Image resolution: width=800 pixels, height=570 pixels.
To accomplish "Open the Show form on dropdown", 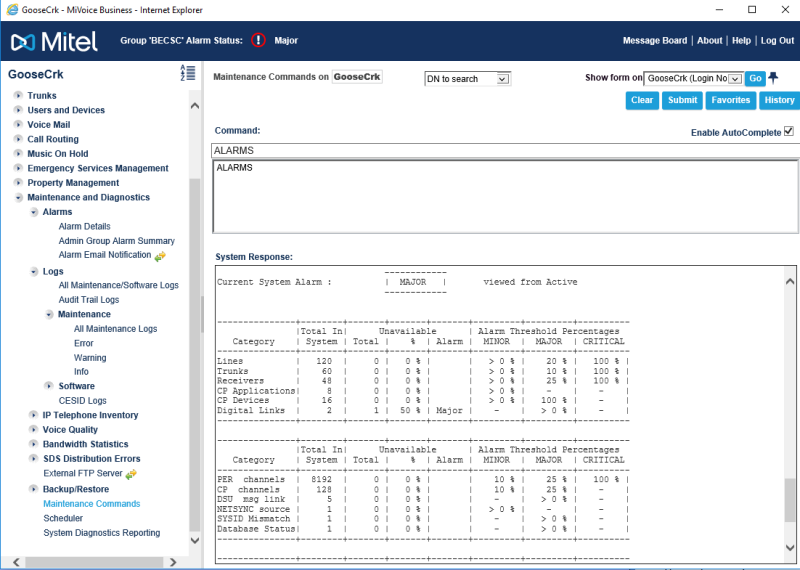I will tap(692, 78).
